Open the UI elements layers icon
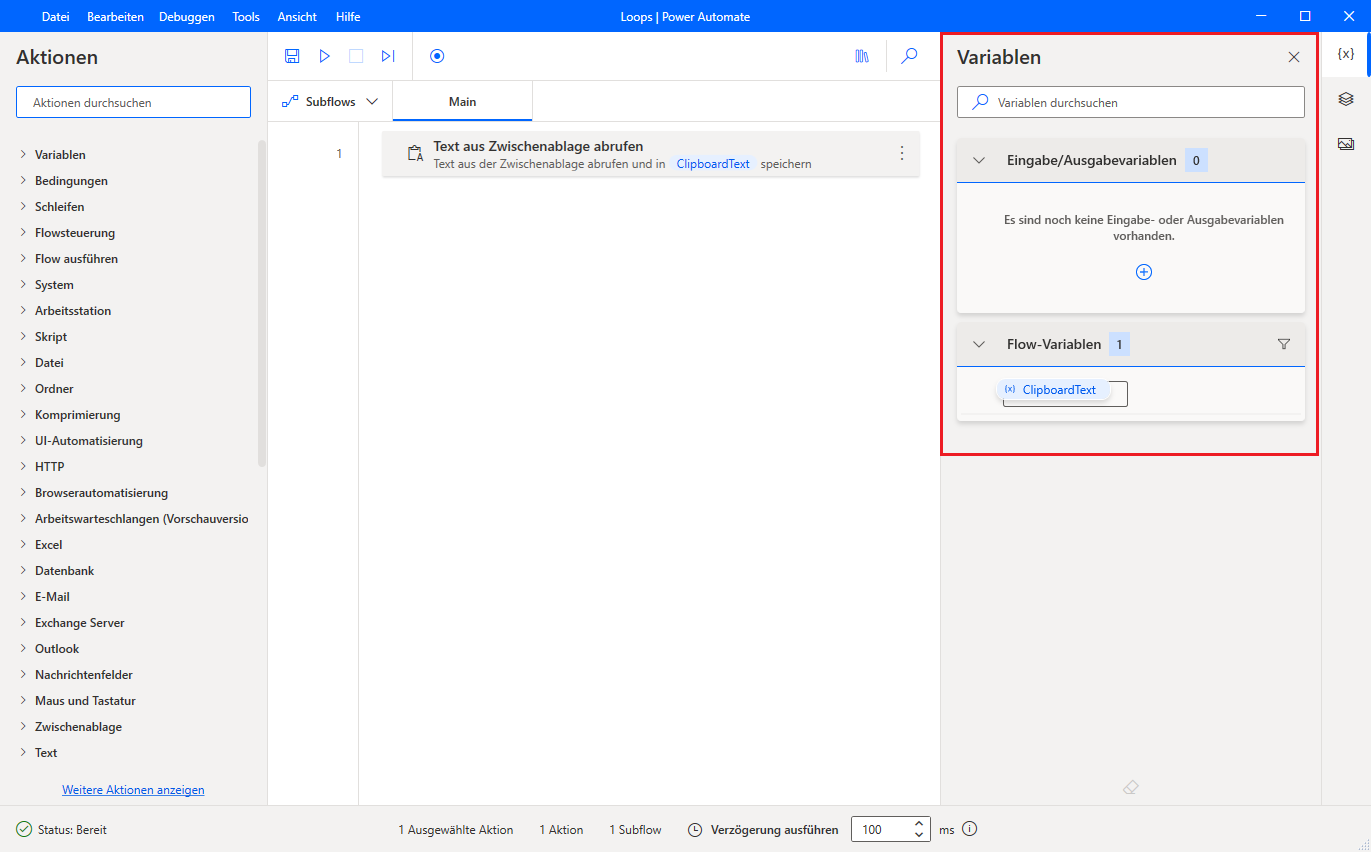Viewport: 1371px width, 852px height. point(1346,99)
